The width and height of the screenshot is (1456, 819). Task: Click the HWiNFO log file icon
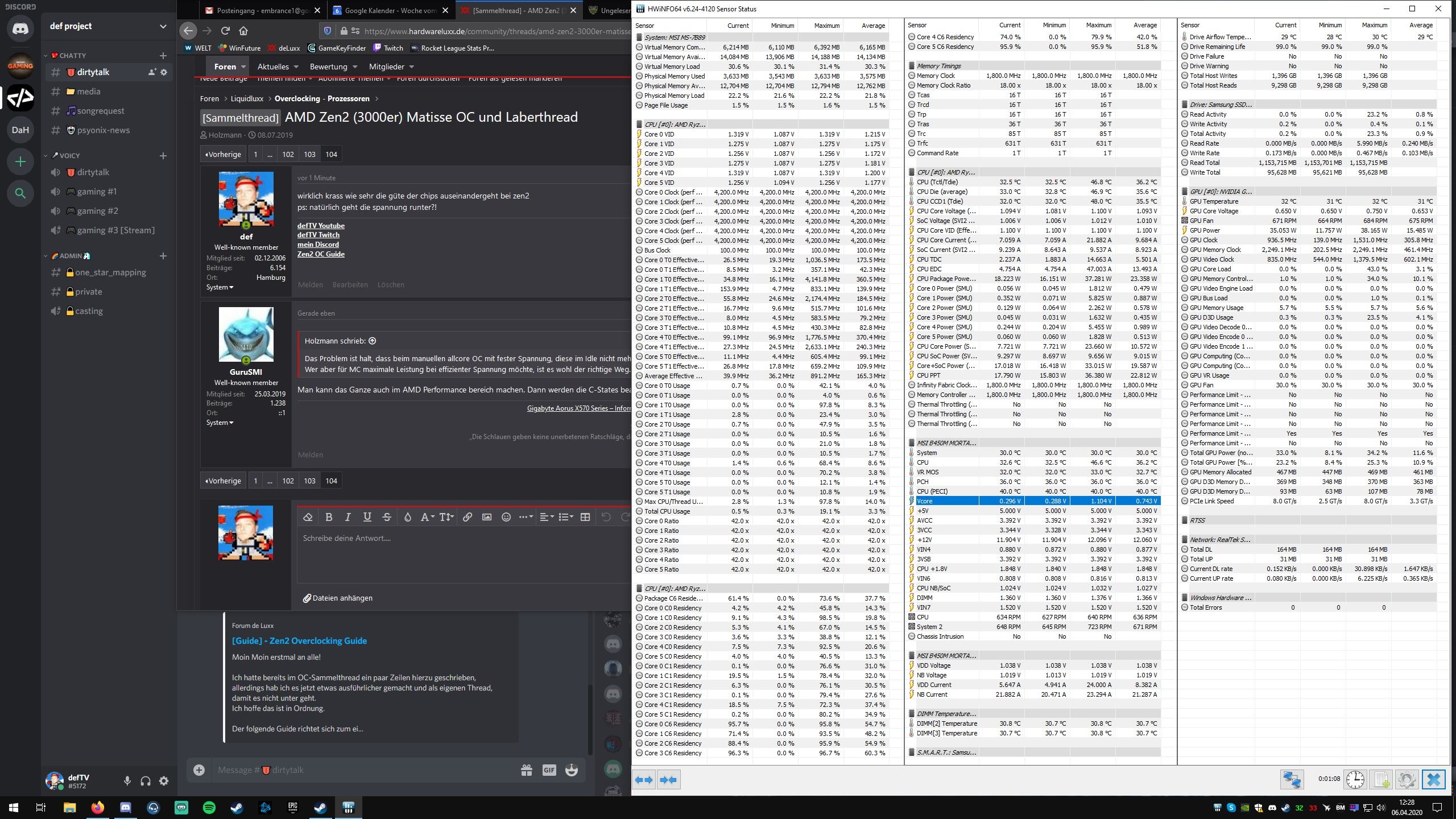click(x=1381, y=779)
